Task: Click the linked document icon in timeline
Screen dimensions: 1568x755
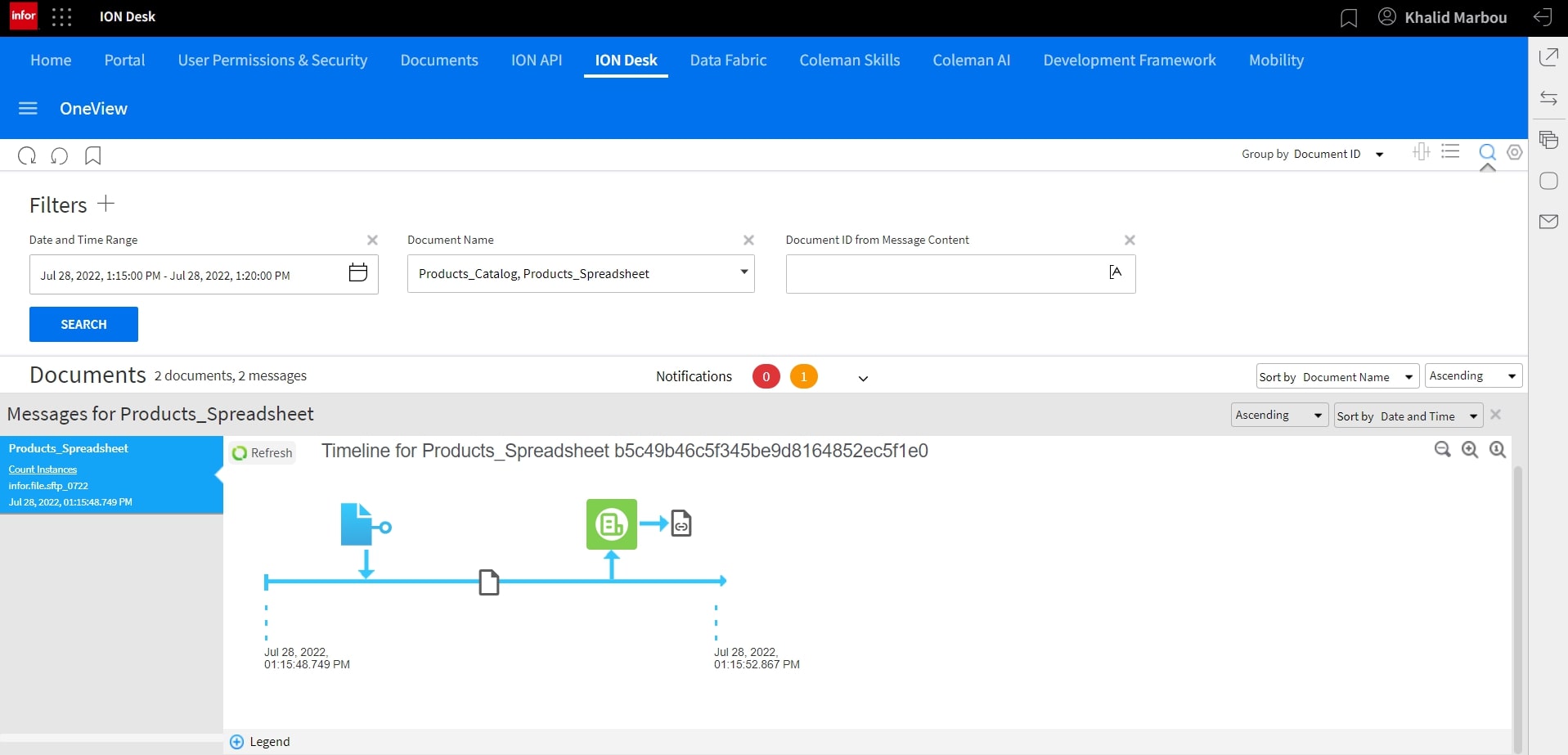Action: click(x=681, y=523)
